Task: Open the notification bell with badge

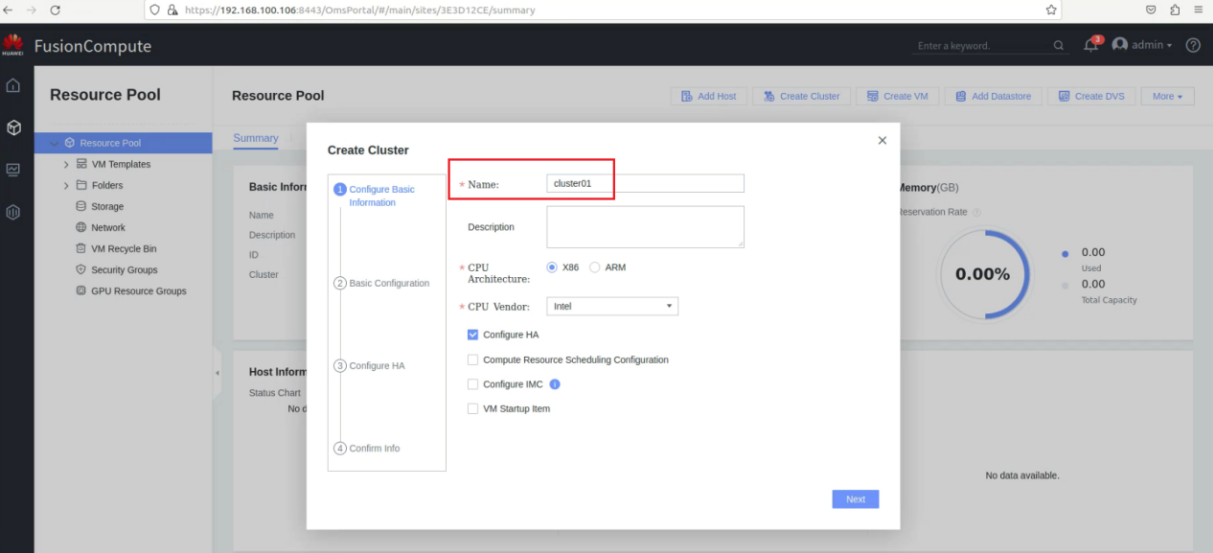Action: (x=1091, y=45)
